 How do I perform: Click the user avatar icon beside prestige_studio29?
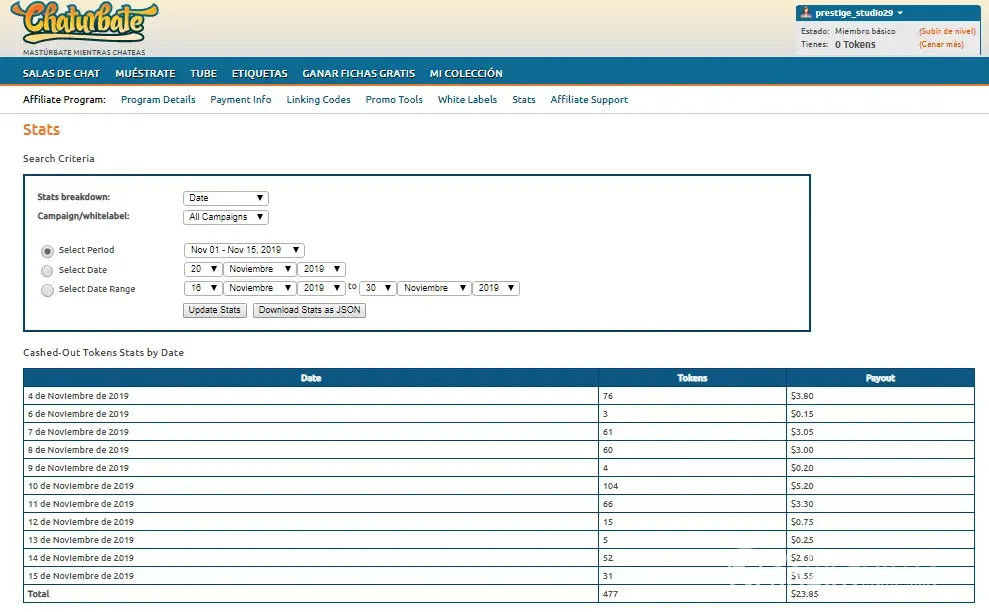click(x=806, y=13)
